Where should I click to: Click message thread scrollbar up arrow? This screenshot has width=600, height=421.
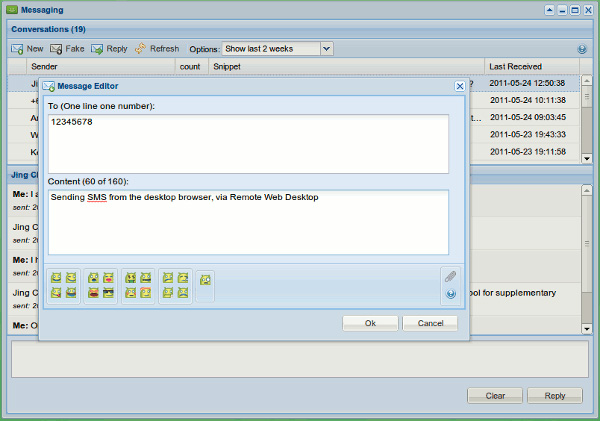[x=587, y=190]
